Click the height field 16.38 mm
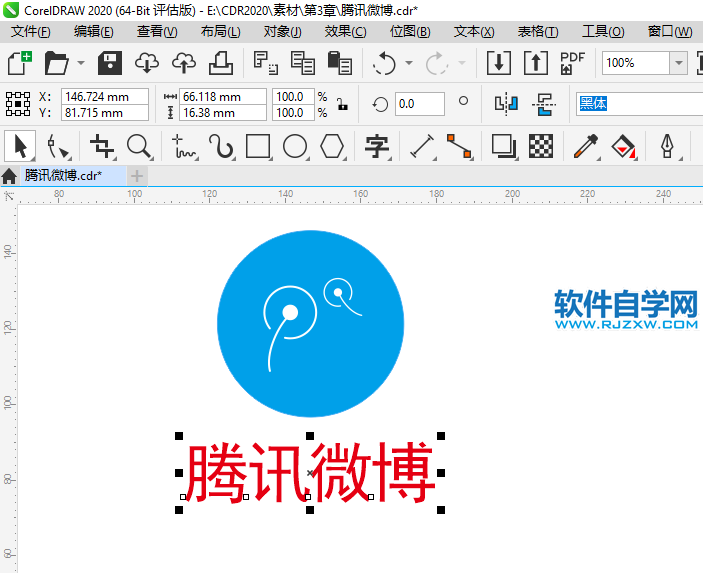This screenshot has height=573, width=703. tap(223, 113)
